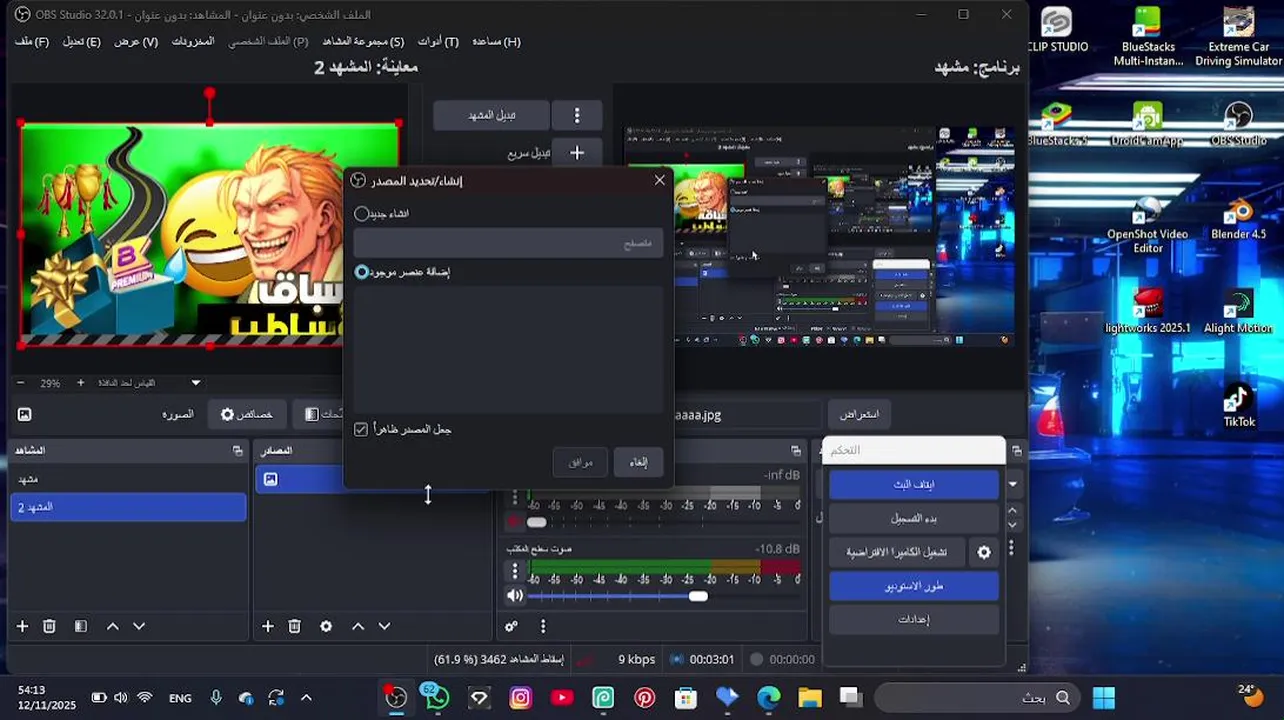Open scene filters icon in the Scenes panel

[81, 626]
